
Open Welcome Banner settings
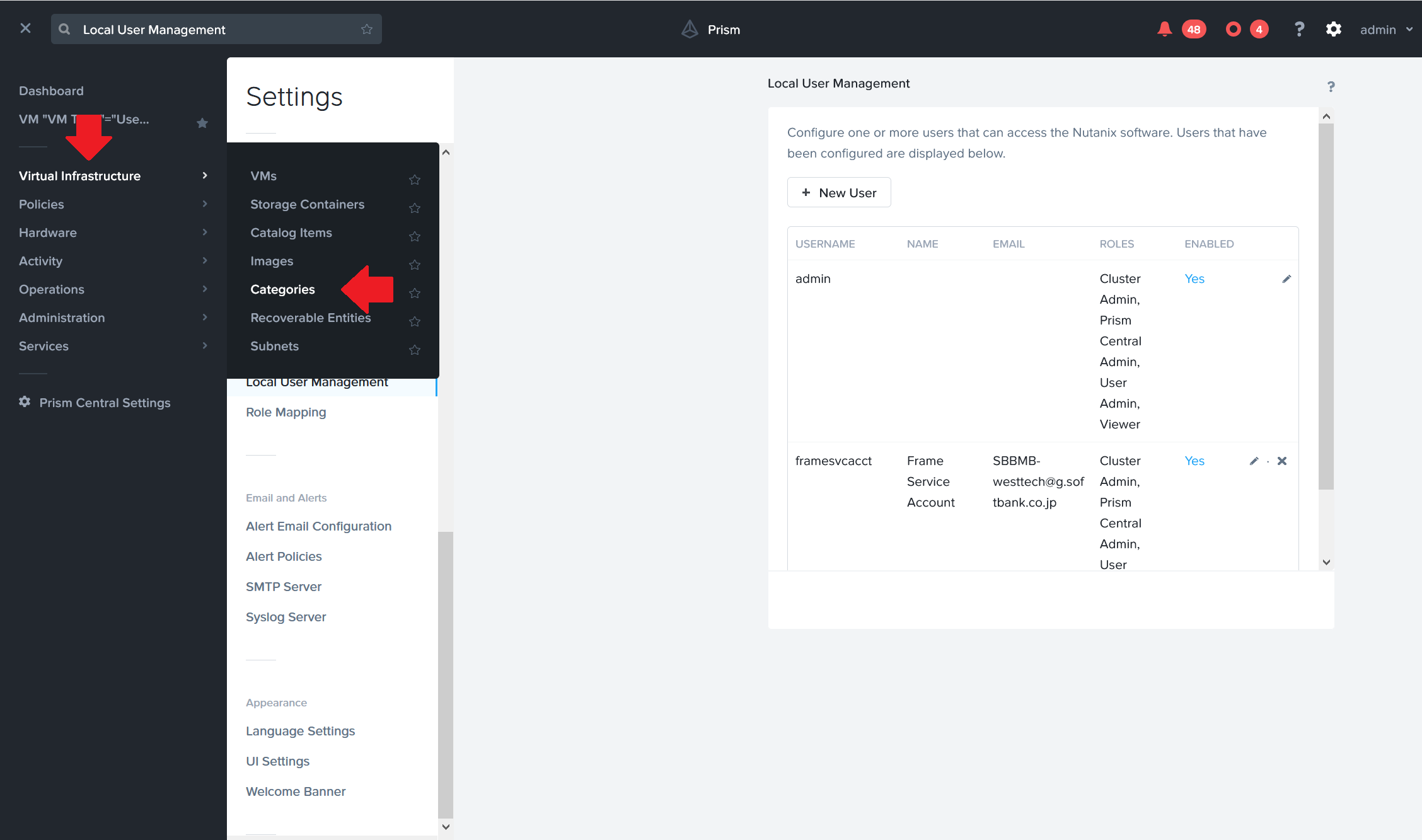pos(296,791)
